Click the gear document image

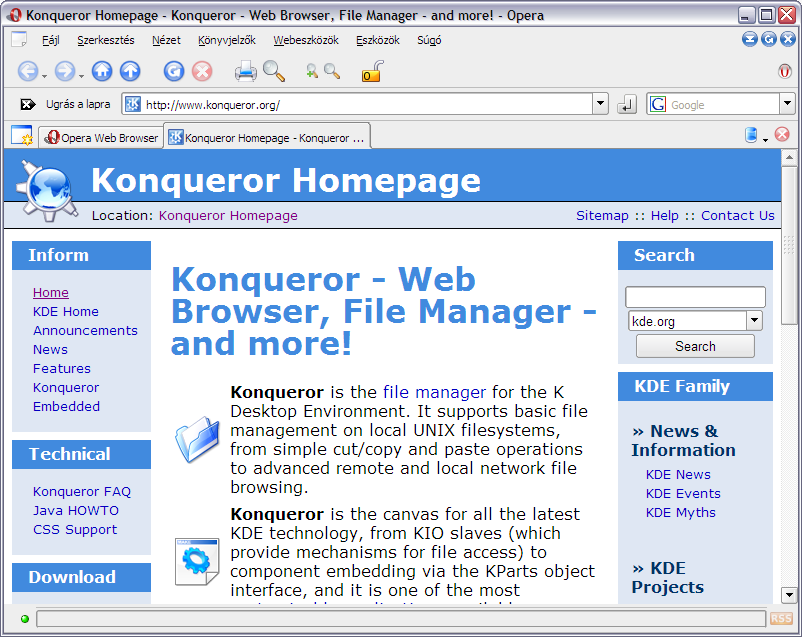click(x=197, y=561)
